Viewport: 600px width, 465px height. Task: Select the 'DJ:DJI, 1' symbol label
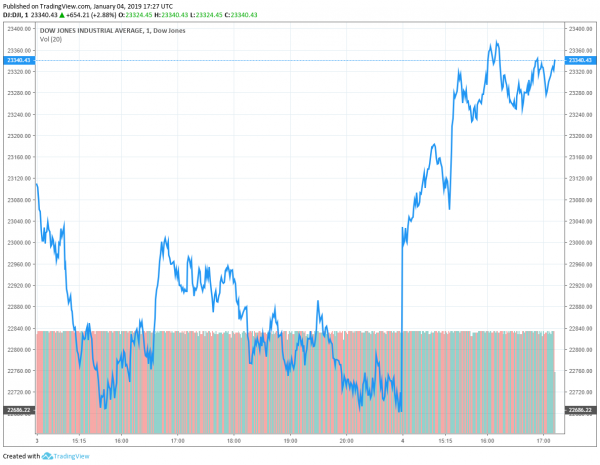coord(16,15)
